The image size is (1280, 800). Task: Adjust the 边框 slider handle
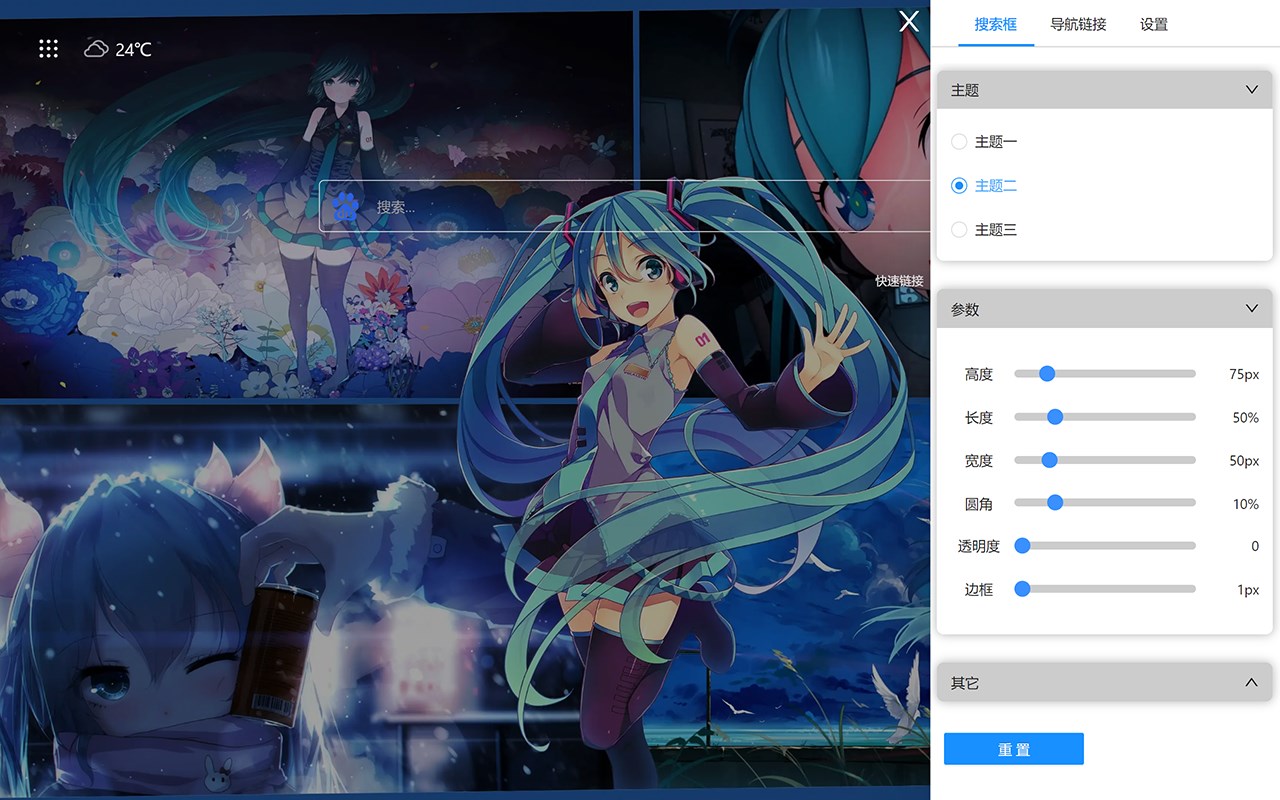point(1022,590)
